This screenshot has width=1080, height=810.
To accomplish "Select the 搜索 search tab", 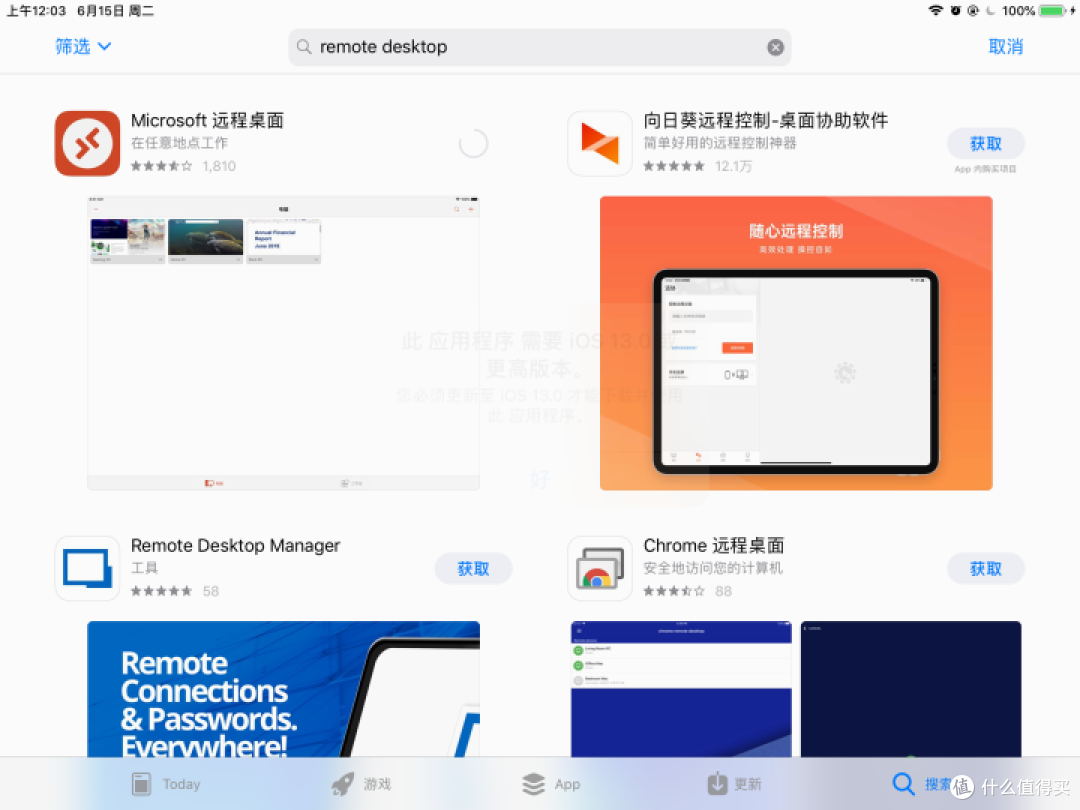I will 922,784.
